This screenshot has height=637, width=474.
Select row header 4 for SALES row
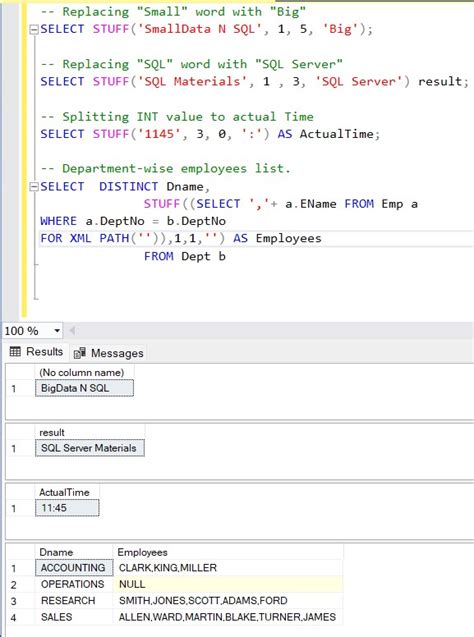point(20,618)
